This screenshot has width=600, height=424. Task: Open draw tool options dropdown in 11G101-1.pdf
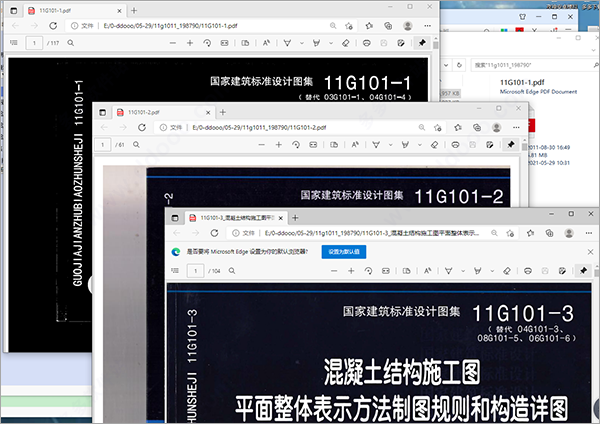(302, 43)
